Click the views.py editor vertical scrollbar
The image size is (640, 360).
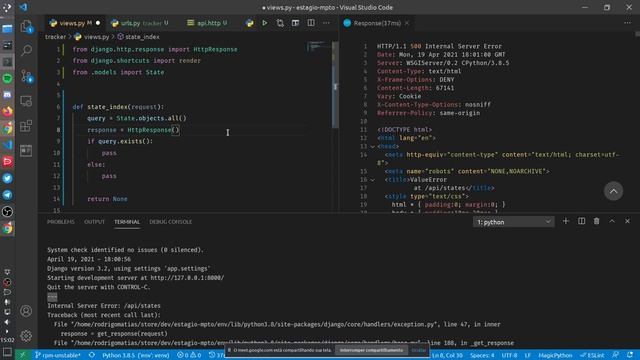[335, 85]
